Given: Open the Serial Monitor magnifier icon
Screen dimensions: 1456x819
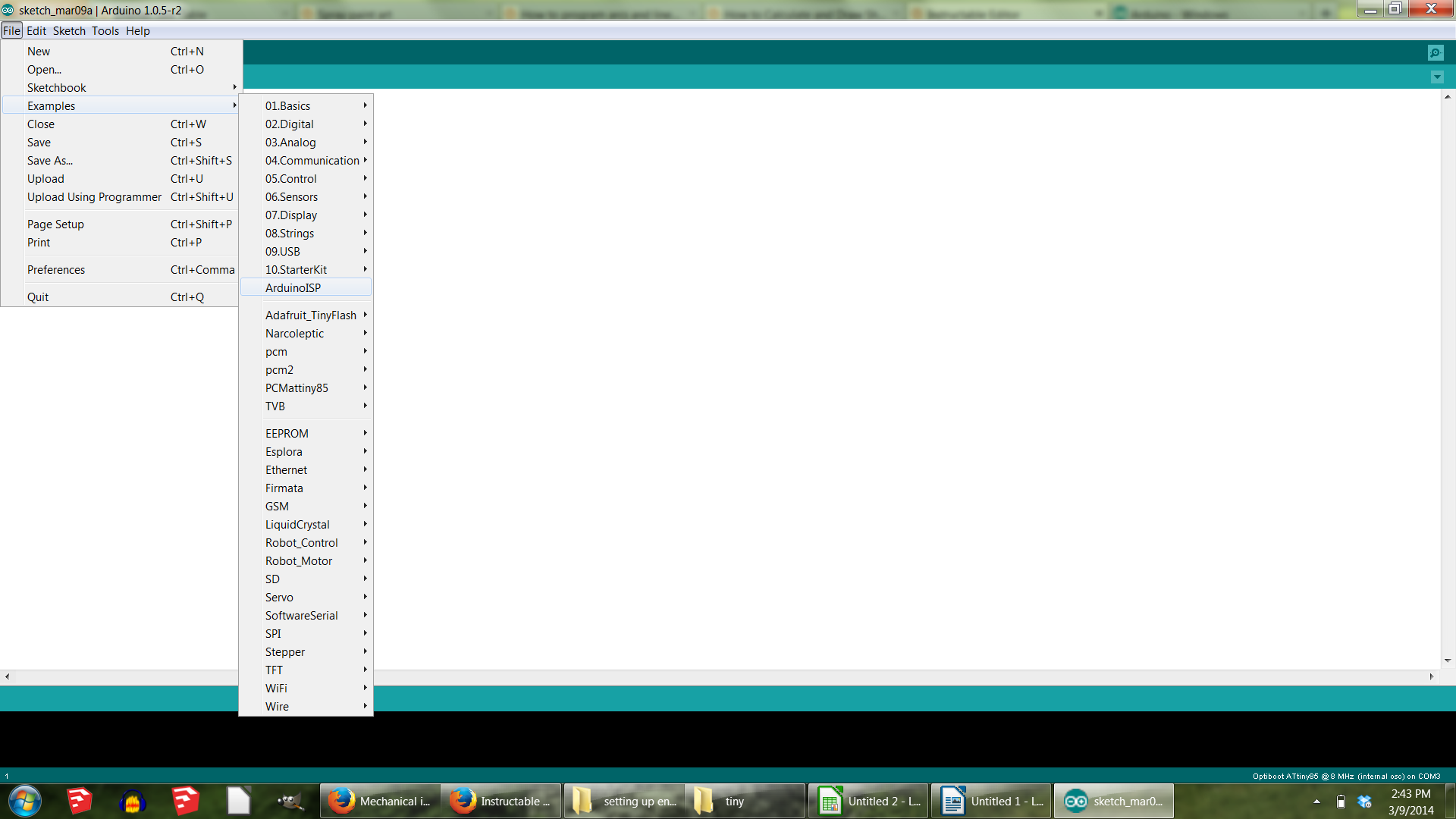Looking at the screenshot, I should point(1436,52).
